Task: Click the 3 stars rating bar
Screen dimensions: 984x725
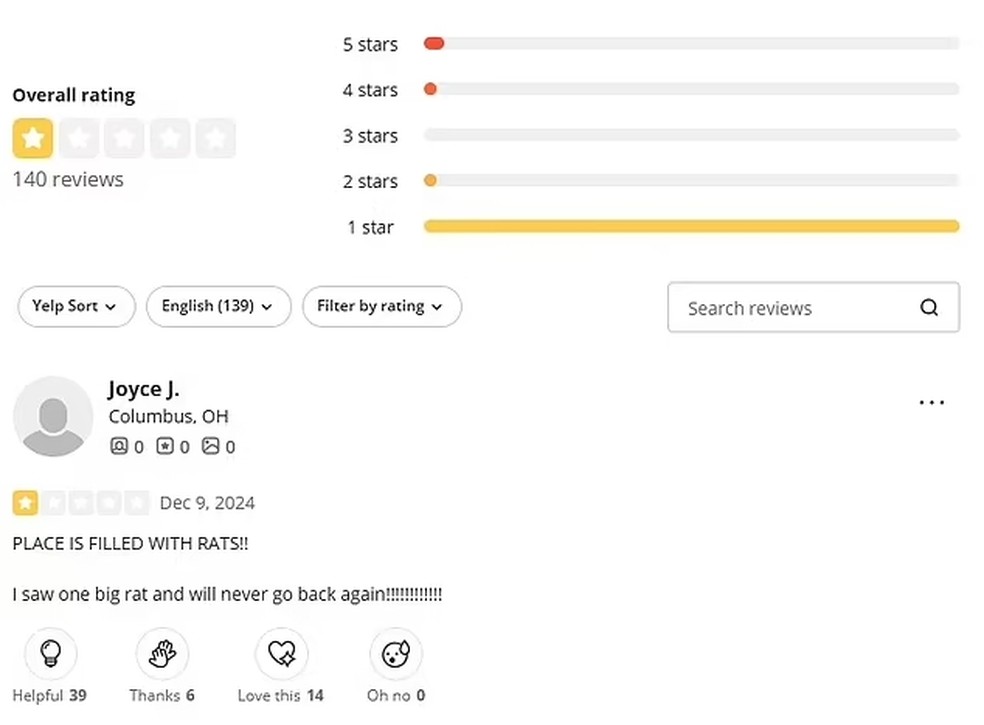Action: point(692,135)
